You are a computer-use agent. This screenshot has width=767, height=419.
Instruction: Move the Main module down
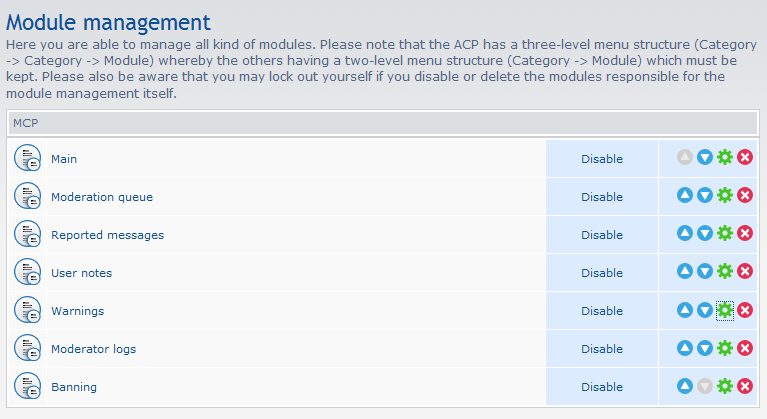(x=705, y=158)
